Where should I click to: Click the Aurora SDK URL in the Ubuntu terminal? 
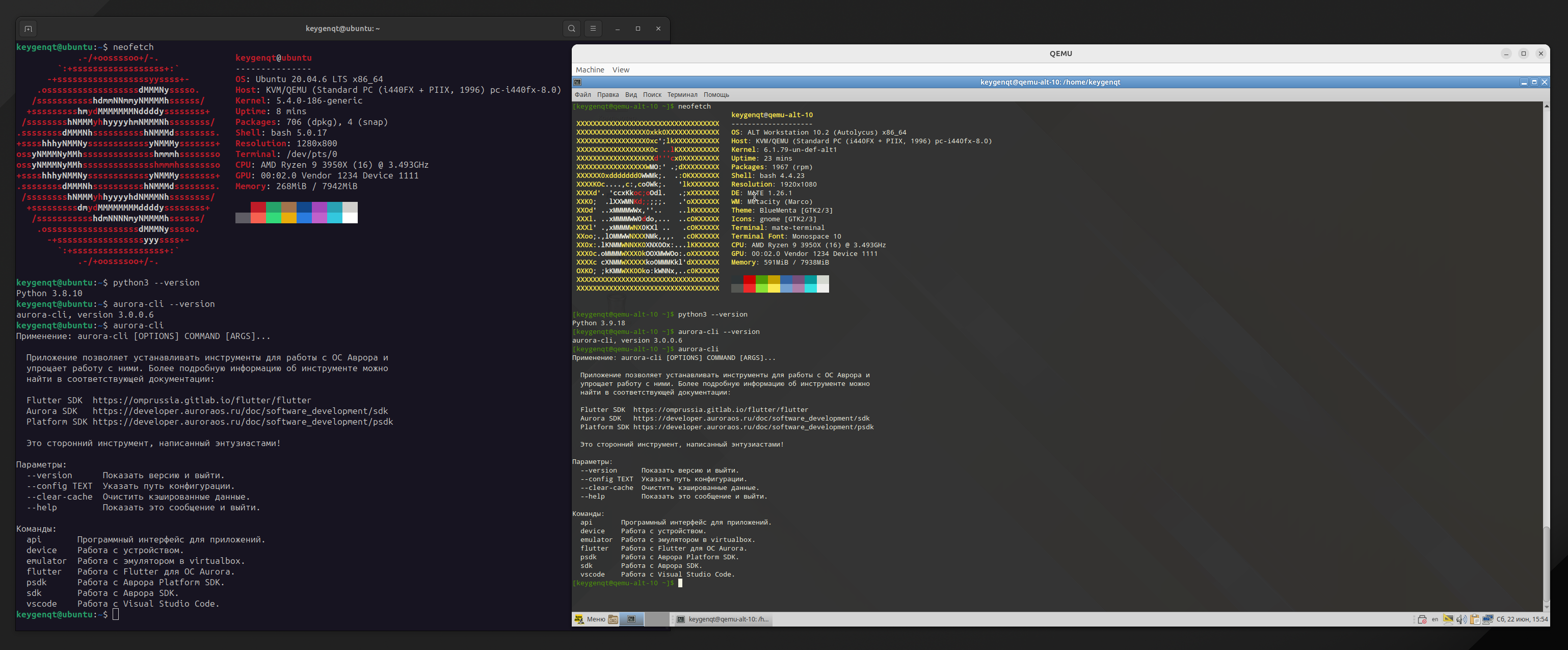click(x=240, y=411)
